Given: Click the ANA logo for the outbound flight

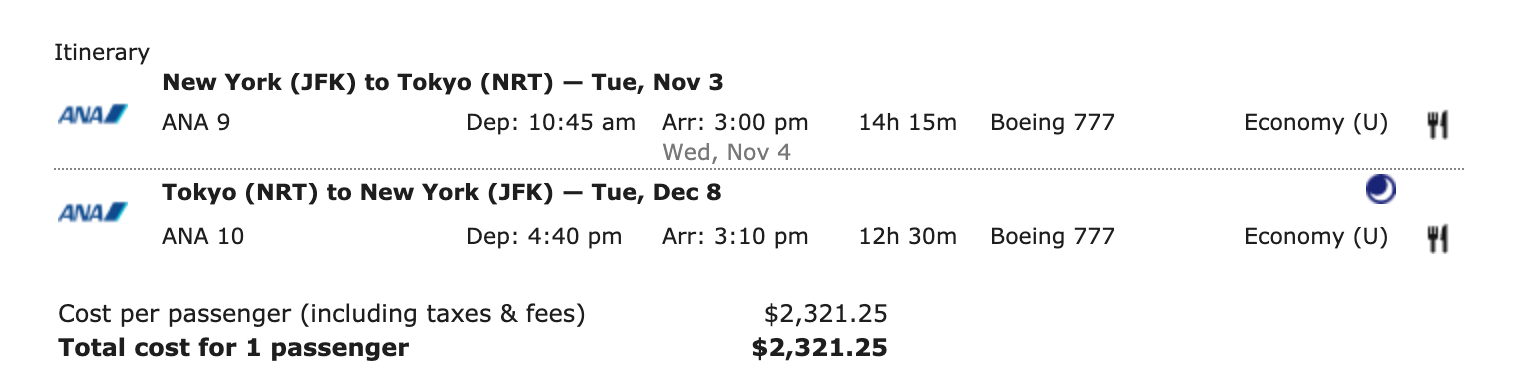Looking at the screenshot, I should 93,115.
